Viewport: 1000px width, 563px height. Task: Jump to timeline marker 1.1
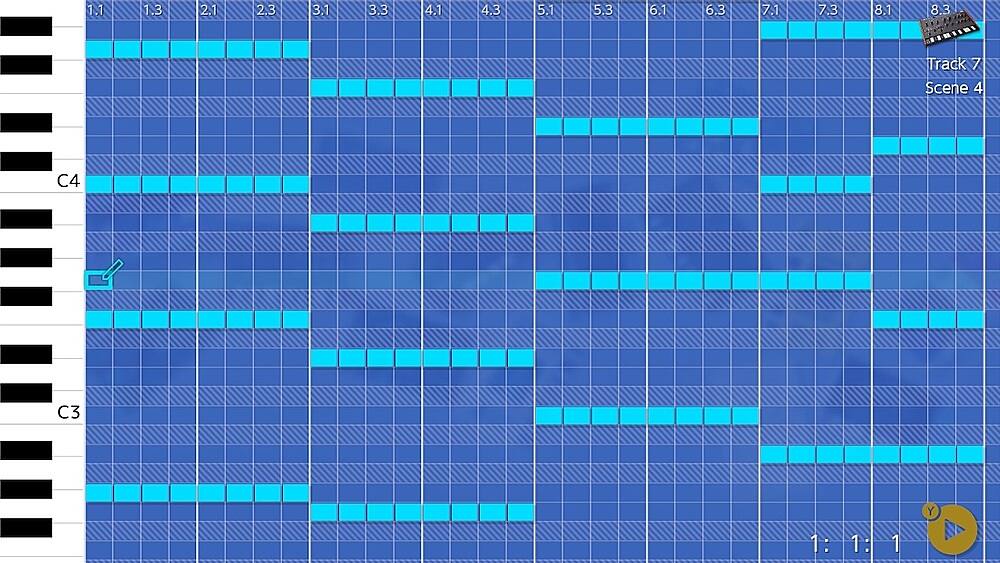tap(96, 10)
